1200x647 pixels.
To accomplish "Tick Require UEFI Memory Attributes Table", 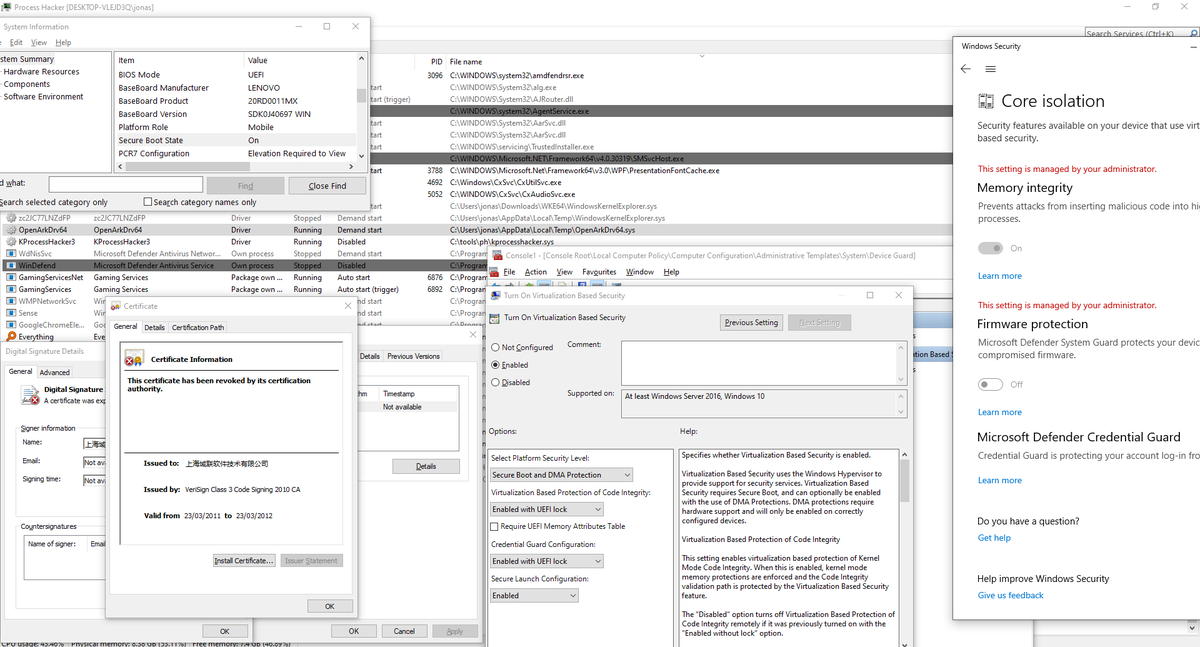I will (495, 526).
